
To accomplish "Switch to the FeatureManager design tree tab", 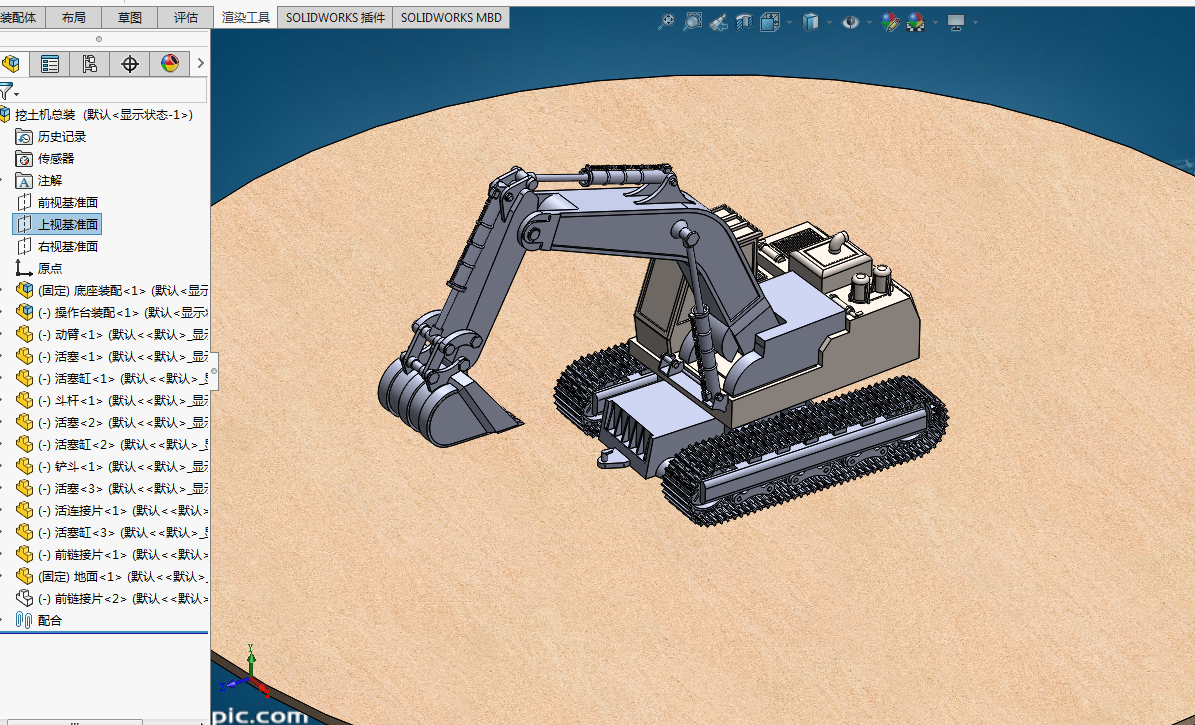I will point(12,64).
